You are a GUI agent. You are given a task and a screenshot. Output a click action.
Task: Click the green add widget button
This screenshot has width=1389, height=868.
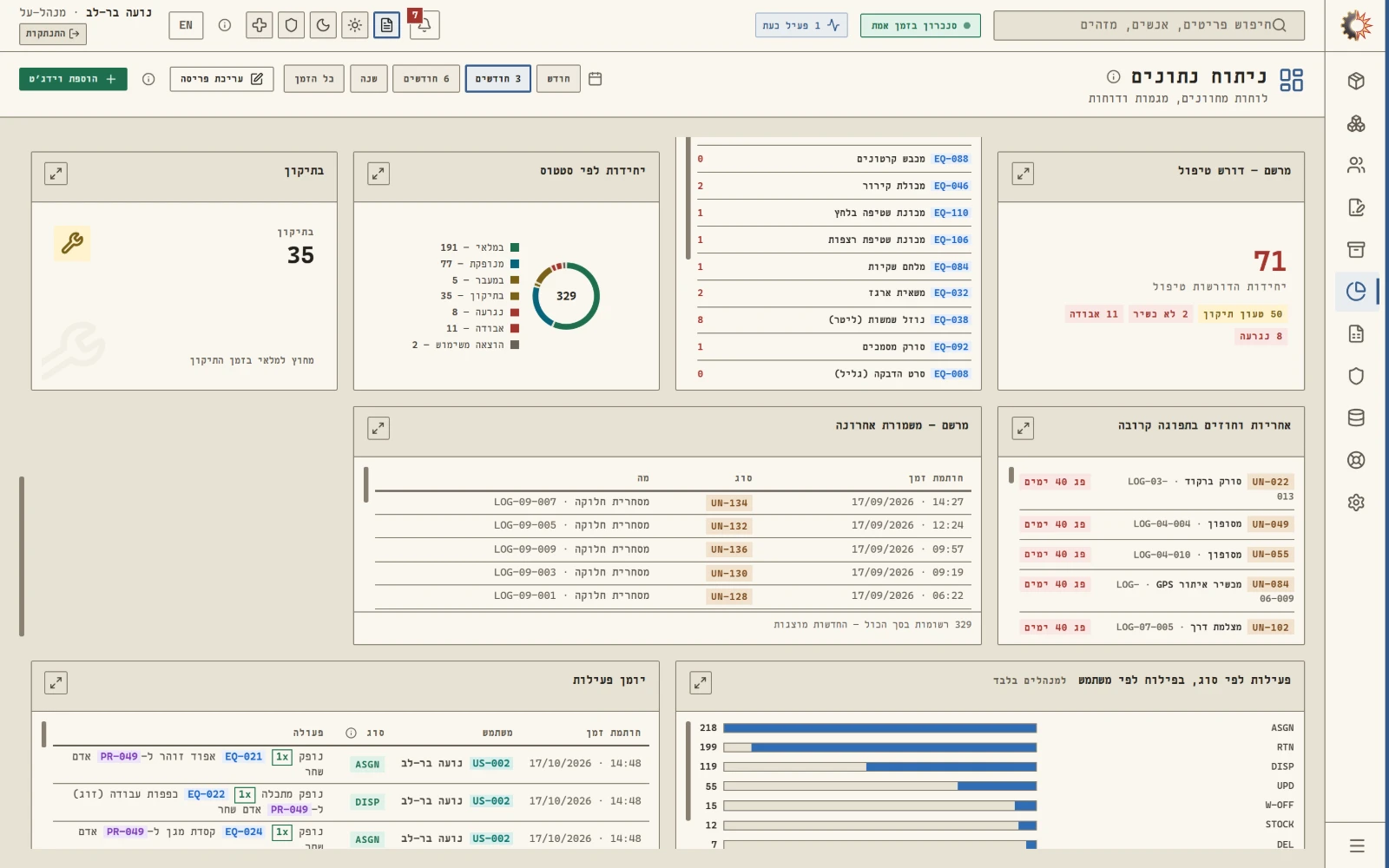(73, 79)
